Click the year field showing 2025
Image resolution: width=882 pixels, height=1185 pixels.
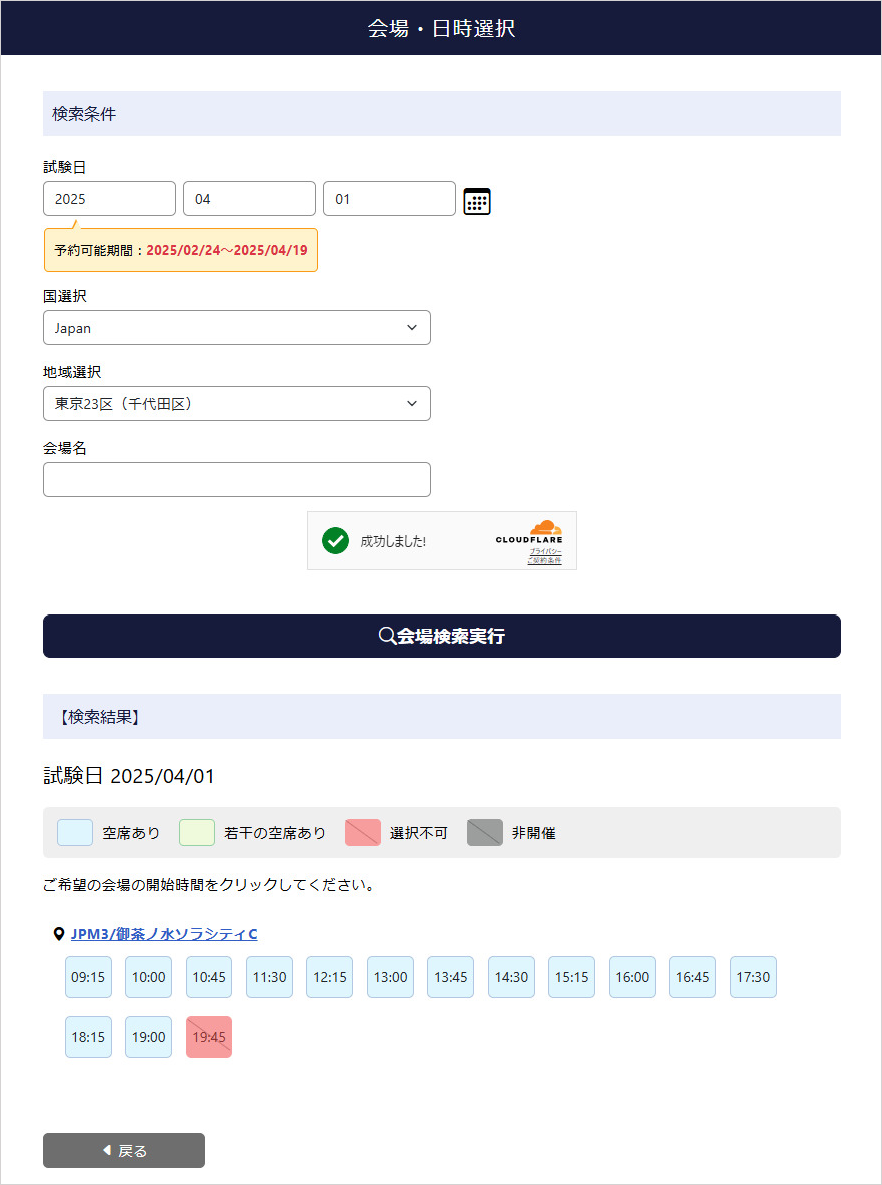[109, 199]
